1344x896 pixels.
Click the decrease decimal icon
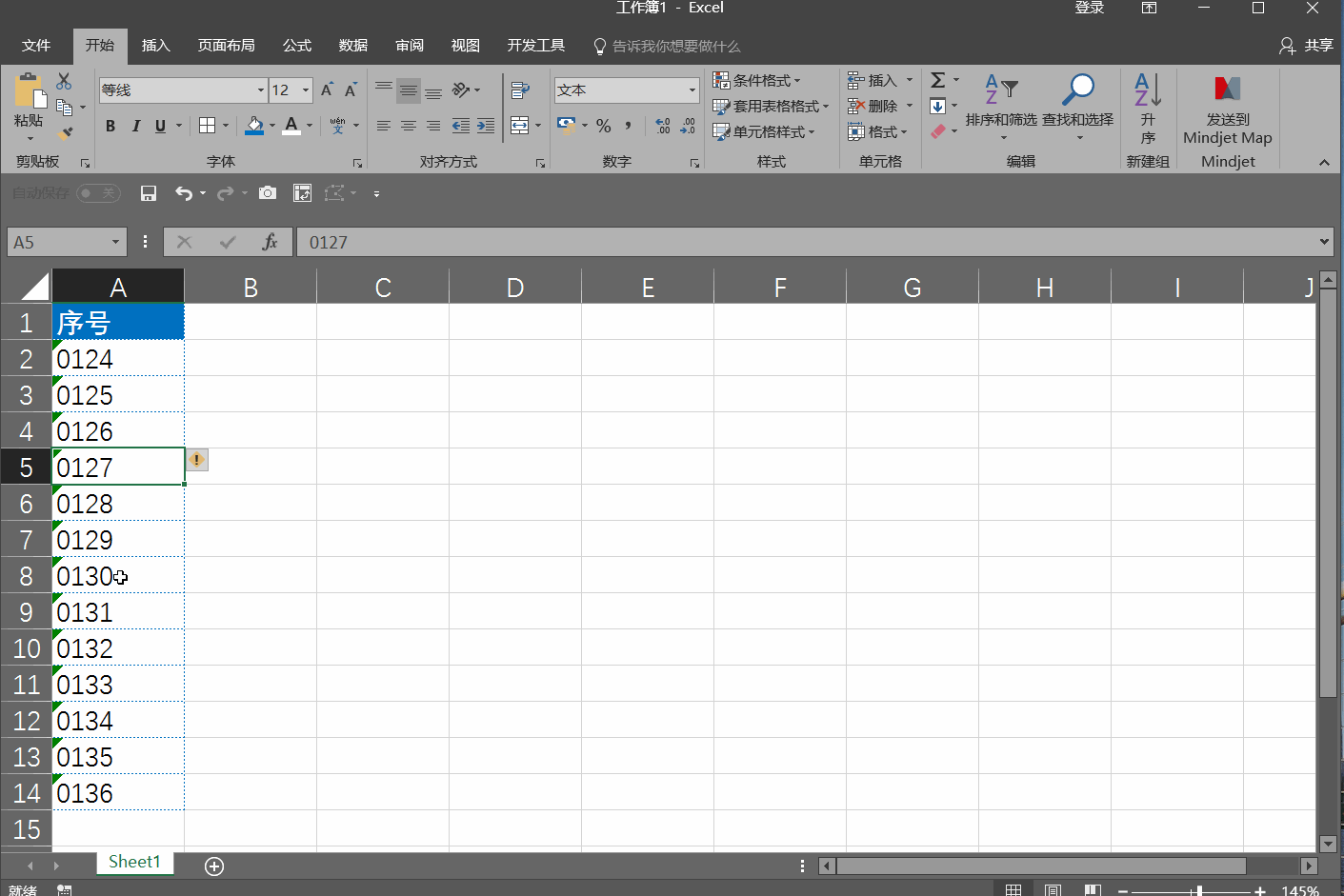point(688,126)
